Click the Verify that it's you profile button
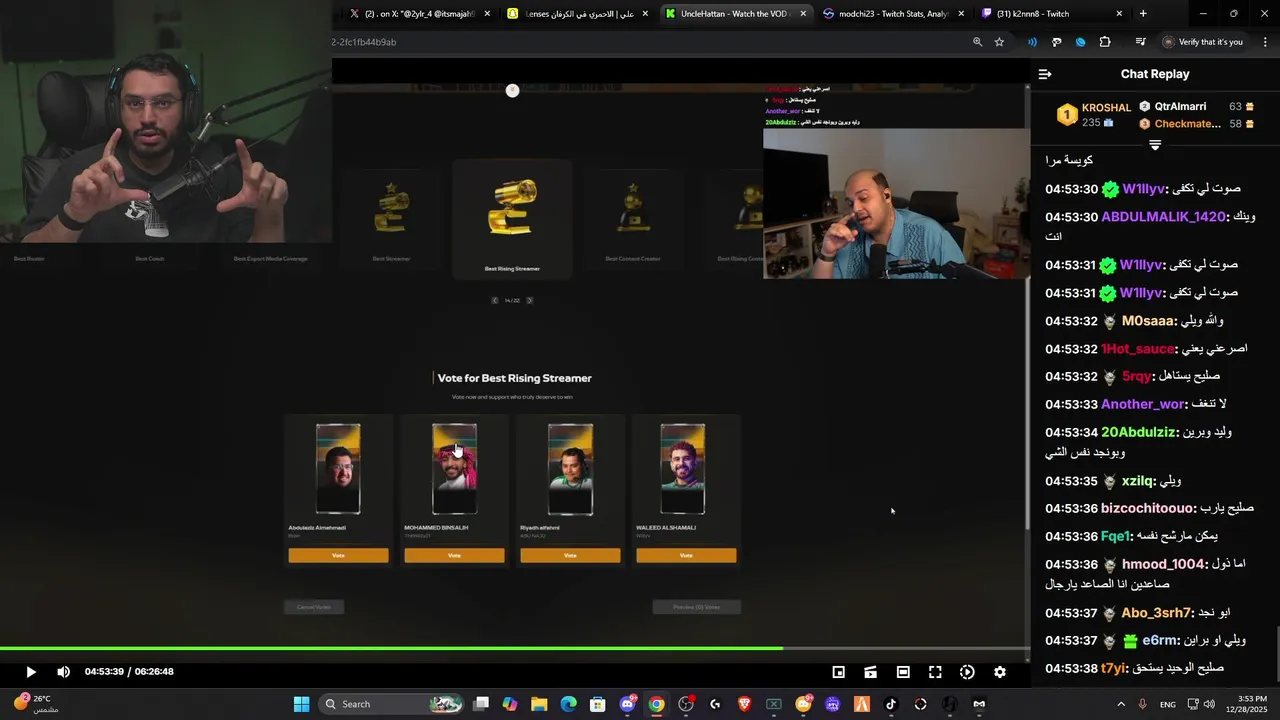This screenshot has width=1280, height=720. pos(1203,42)
